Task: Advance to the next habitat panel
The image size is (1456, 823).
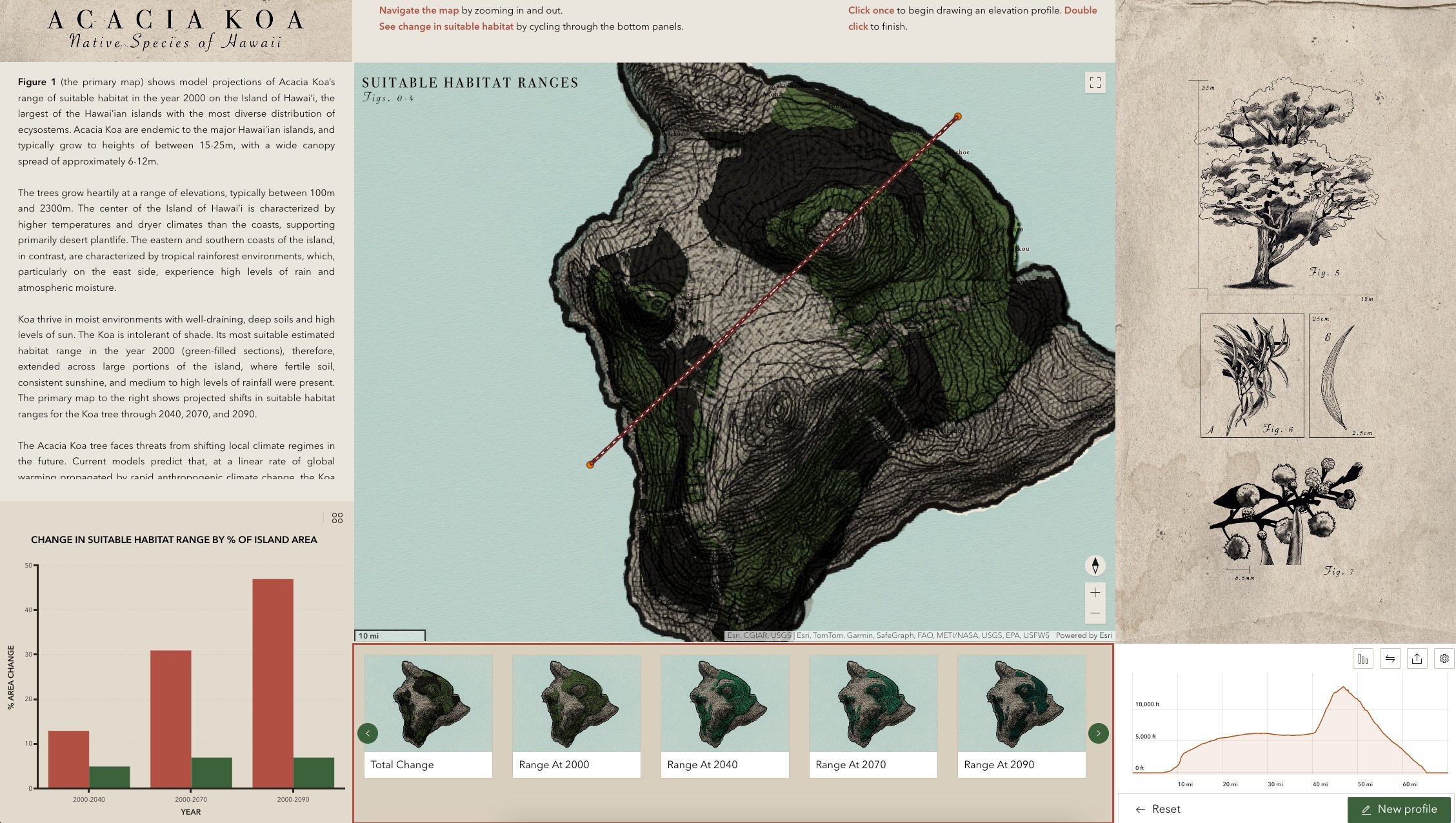Action: coord(1098,733)
